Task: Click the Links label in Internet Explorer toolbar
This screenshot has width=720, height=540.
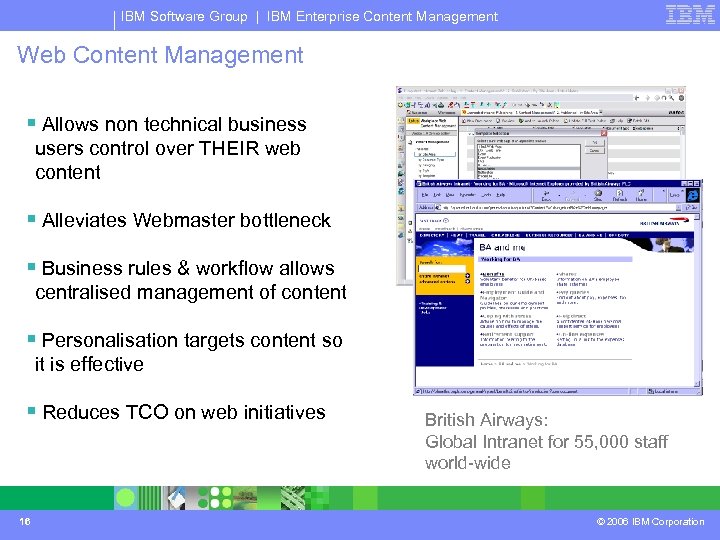Action: click(x=674, y=195)
